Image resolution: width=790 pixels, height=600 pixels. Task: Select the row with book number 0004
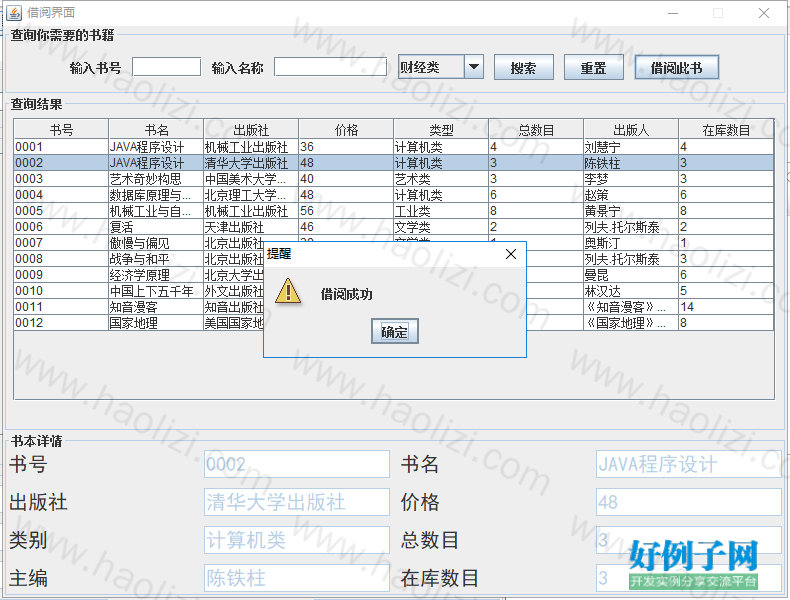click(393, 195)
